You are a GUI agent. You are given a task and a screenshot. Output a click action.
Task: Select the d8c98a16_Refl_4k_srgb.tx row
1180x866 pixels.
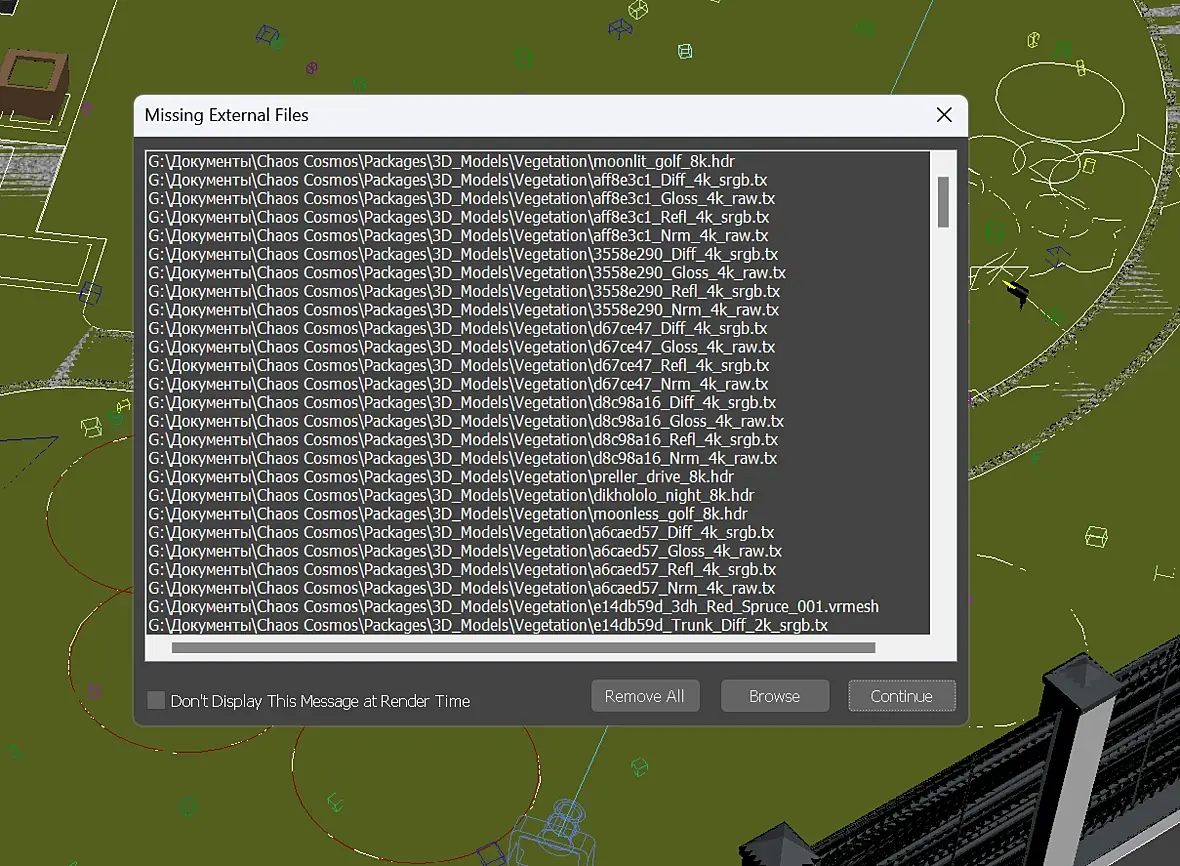[538, 439]
